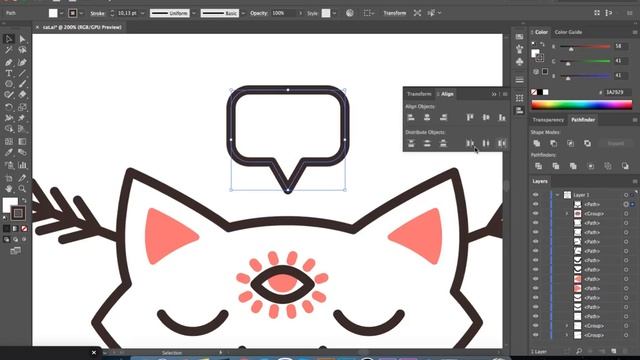Select the Zoom magnifier tool
The height and width of the screenshot is (360, 640).
(x=22, y=189)
